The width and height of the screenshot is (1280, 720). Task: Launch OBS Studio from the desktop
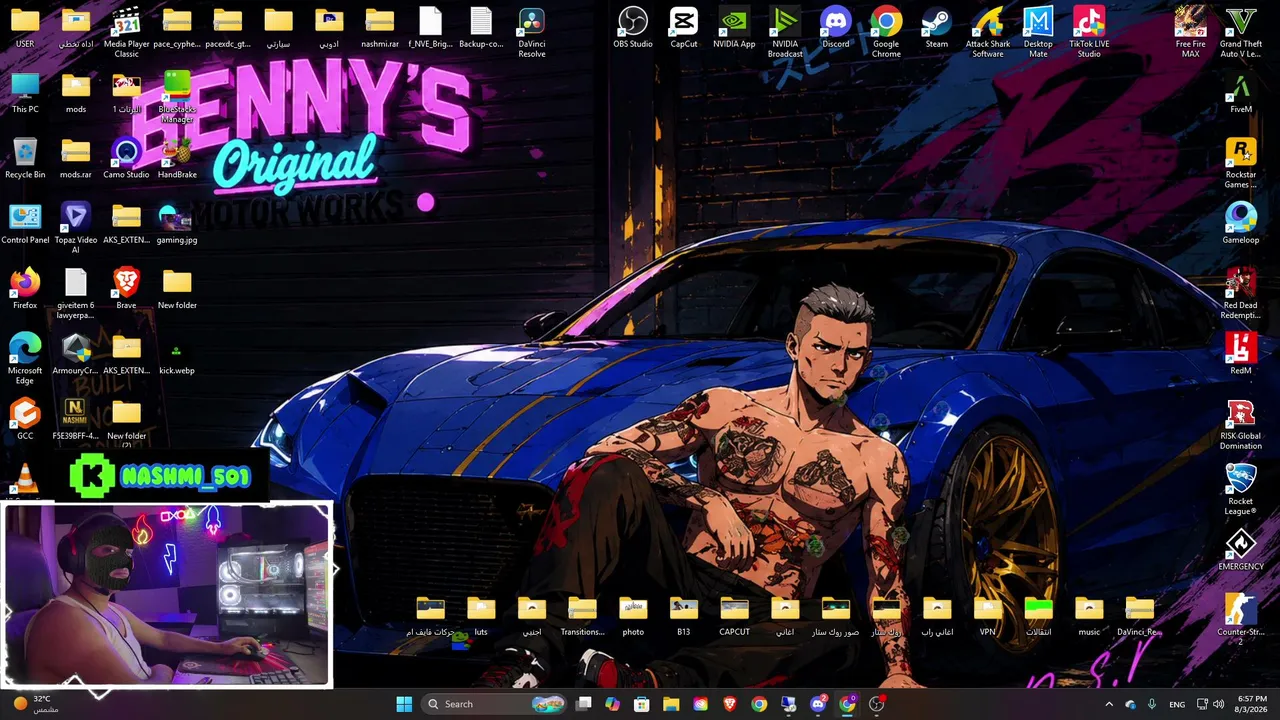click(633, 28)
